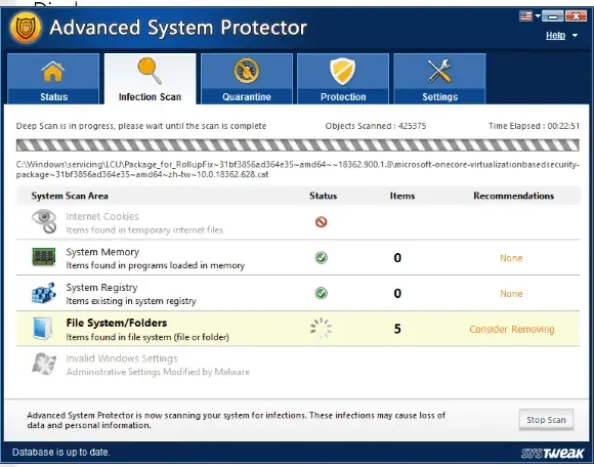This screenshot has width=594, height=467.
Task: Go to the Protection tab
Action: coord(343,79)
